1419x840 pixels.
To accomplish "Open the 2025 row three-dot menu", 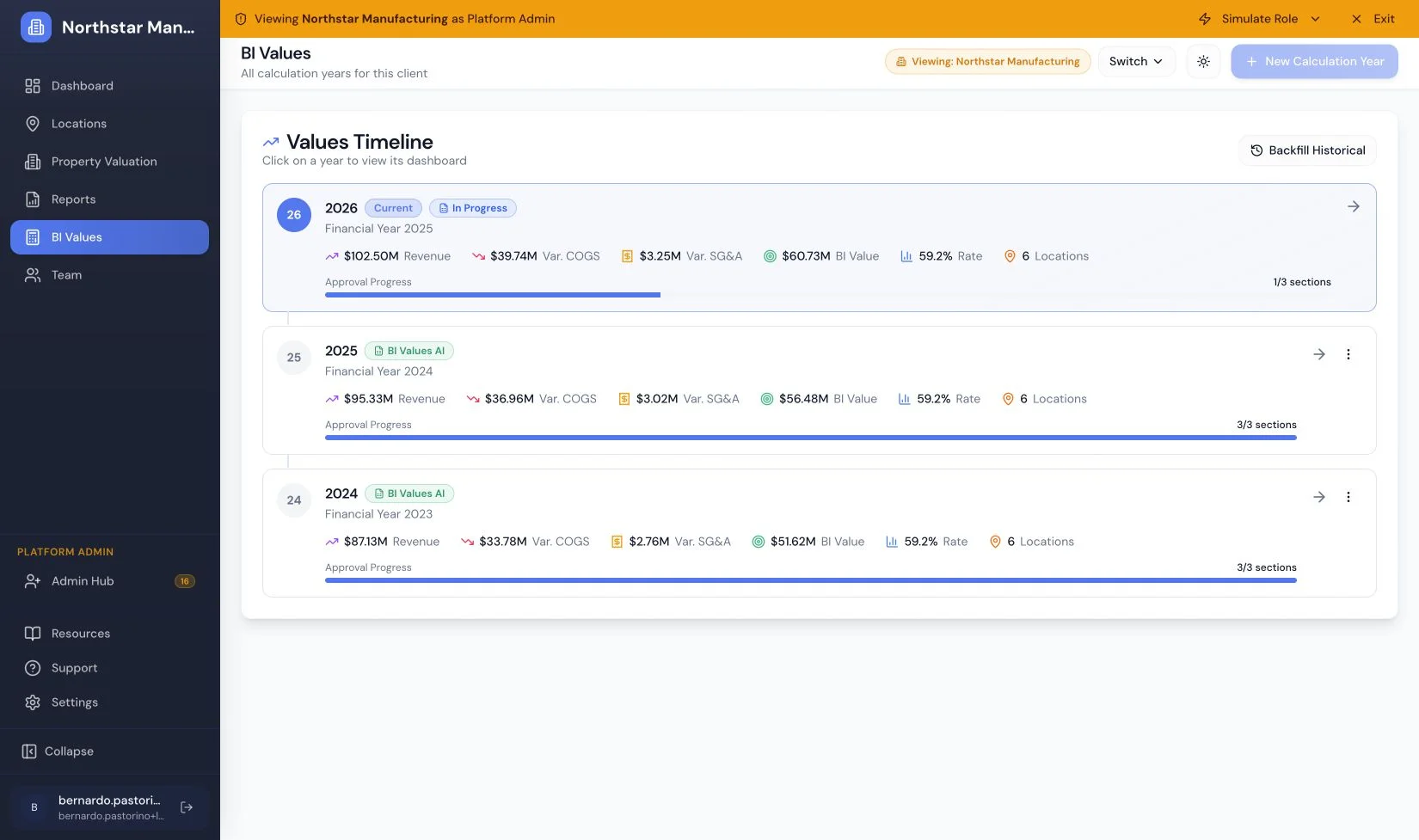I will tap(1348, 354).
